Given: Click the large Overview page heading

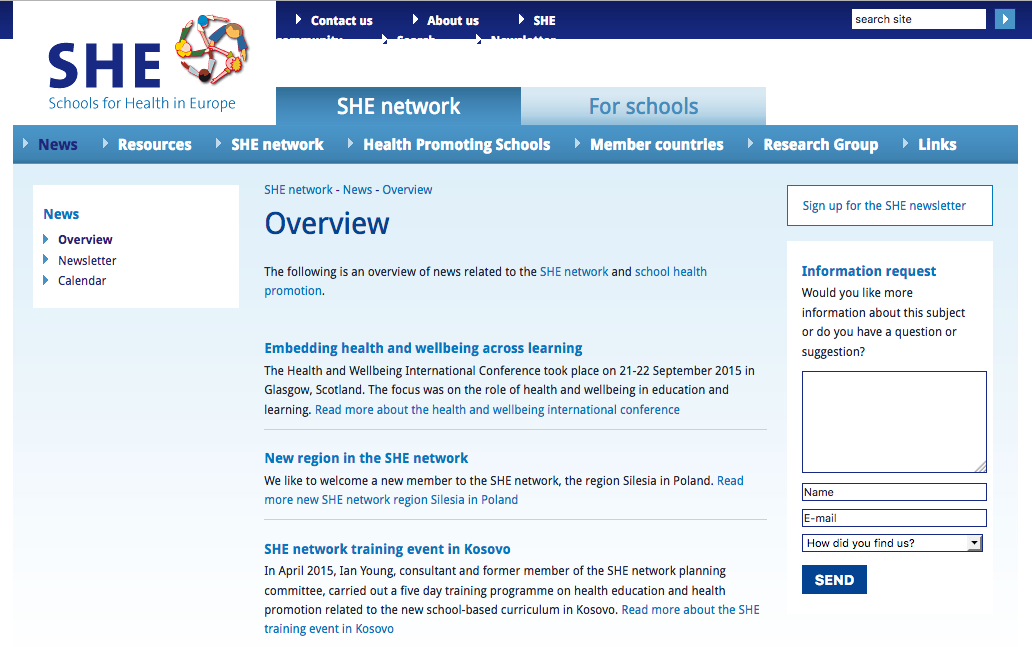Looking at the screenshot, I should [x=327, y=224].
